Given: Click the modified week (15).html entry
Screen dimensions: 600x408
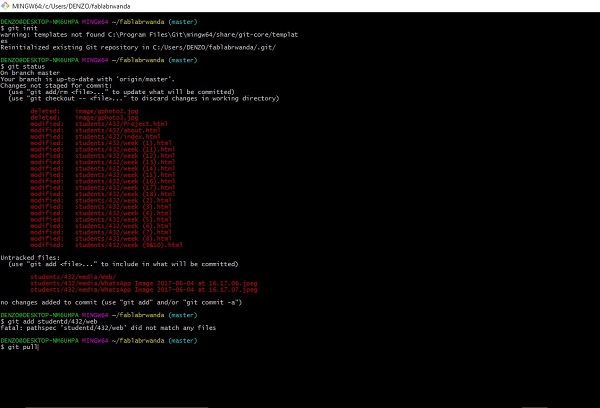Looking at the screenshot, I should point(103,175).
